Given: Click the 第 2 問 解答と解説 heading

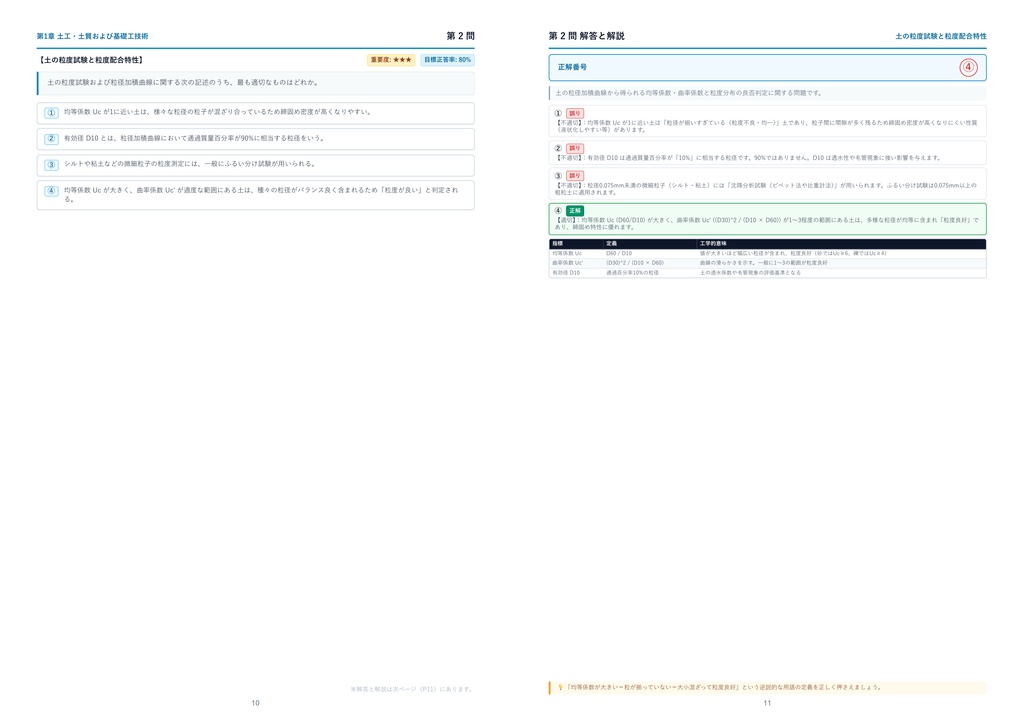Looking at the screenshot, I should [586, 36].
